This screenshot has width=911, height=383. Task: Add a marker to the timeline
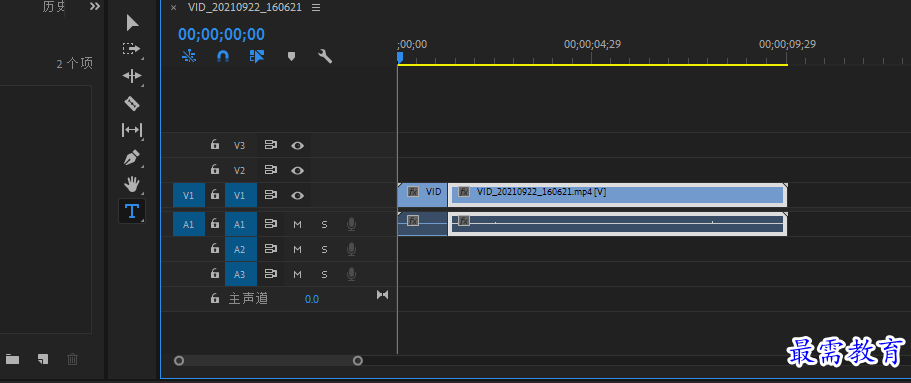click(292, 56)
